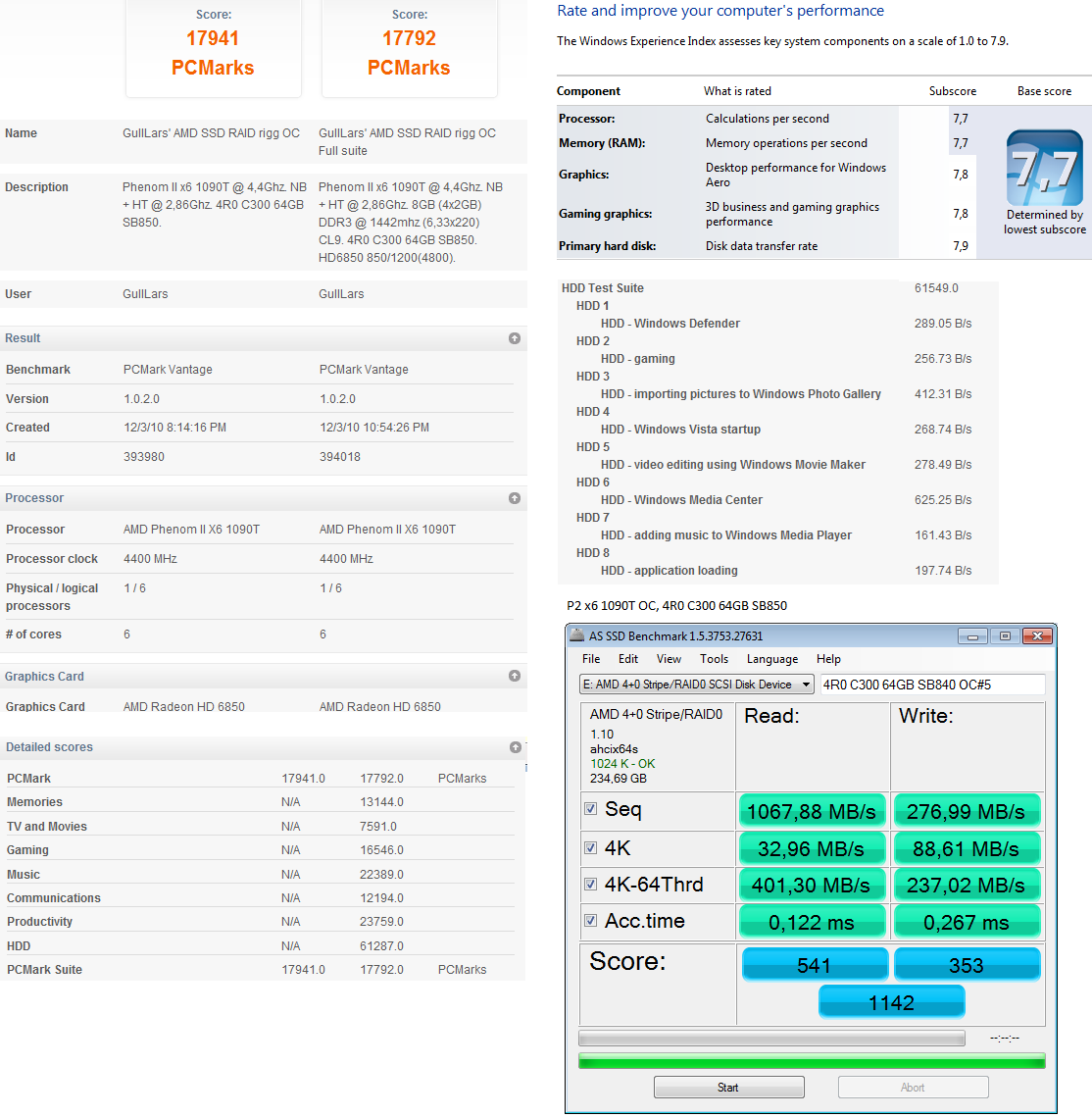Viewport: 1092px width, 1117px height.
Task: Open the Language menu in AS SSD Benchmark
Action: coord(772,659)
